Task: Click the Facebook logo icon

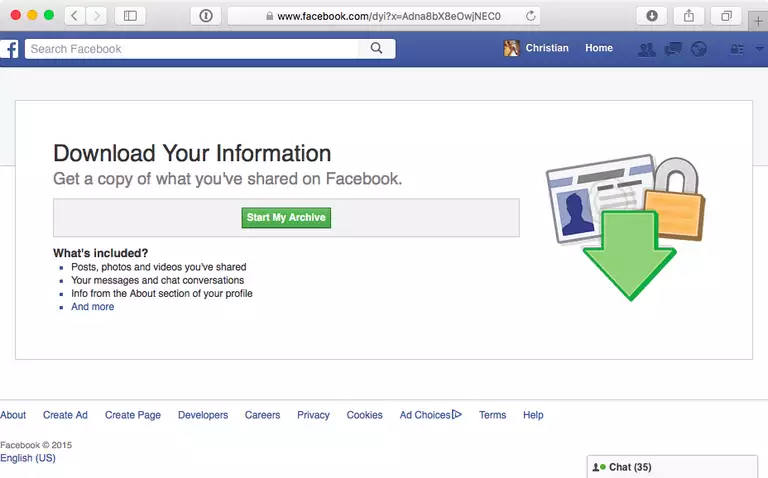Action: coord(9,49)
